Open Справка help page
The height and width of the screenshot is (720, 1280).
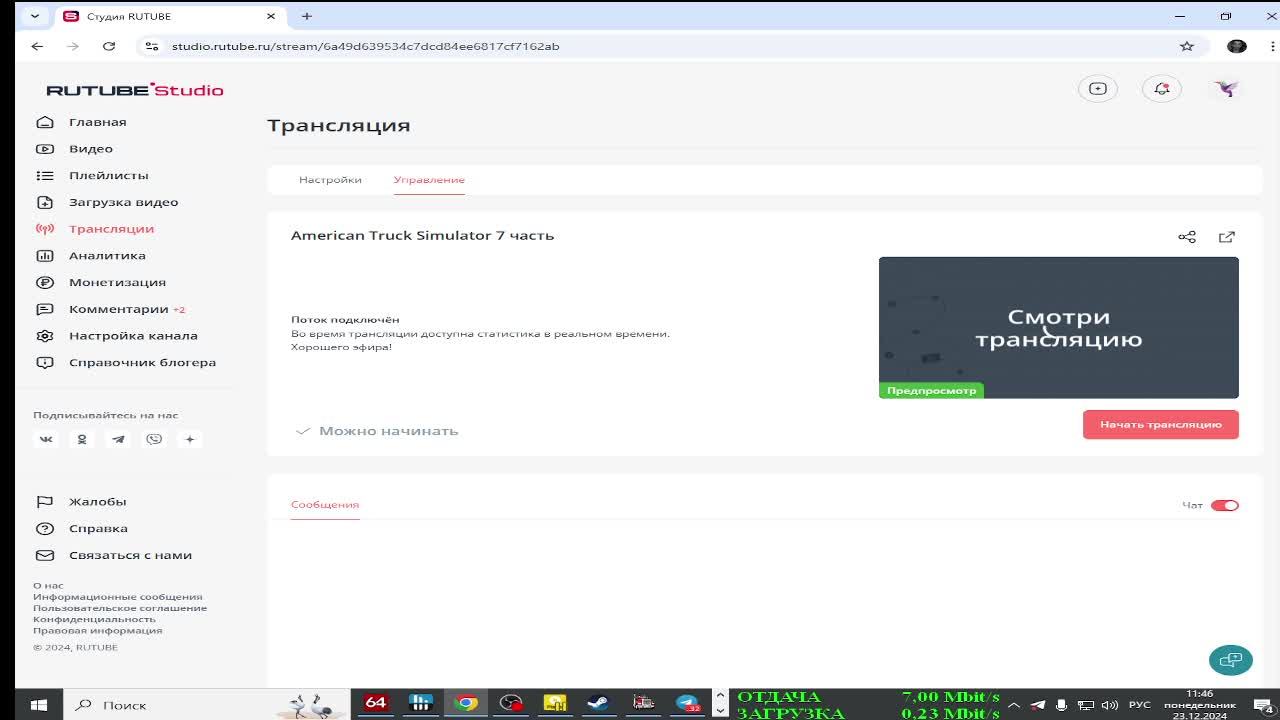(98, 528)
